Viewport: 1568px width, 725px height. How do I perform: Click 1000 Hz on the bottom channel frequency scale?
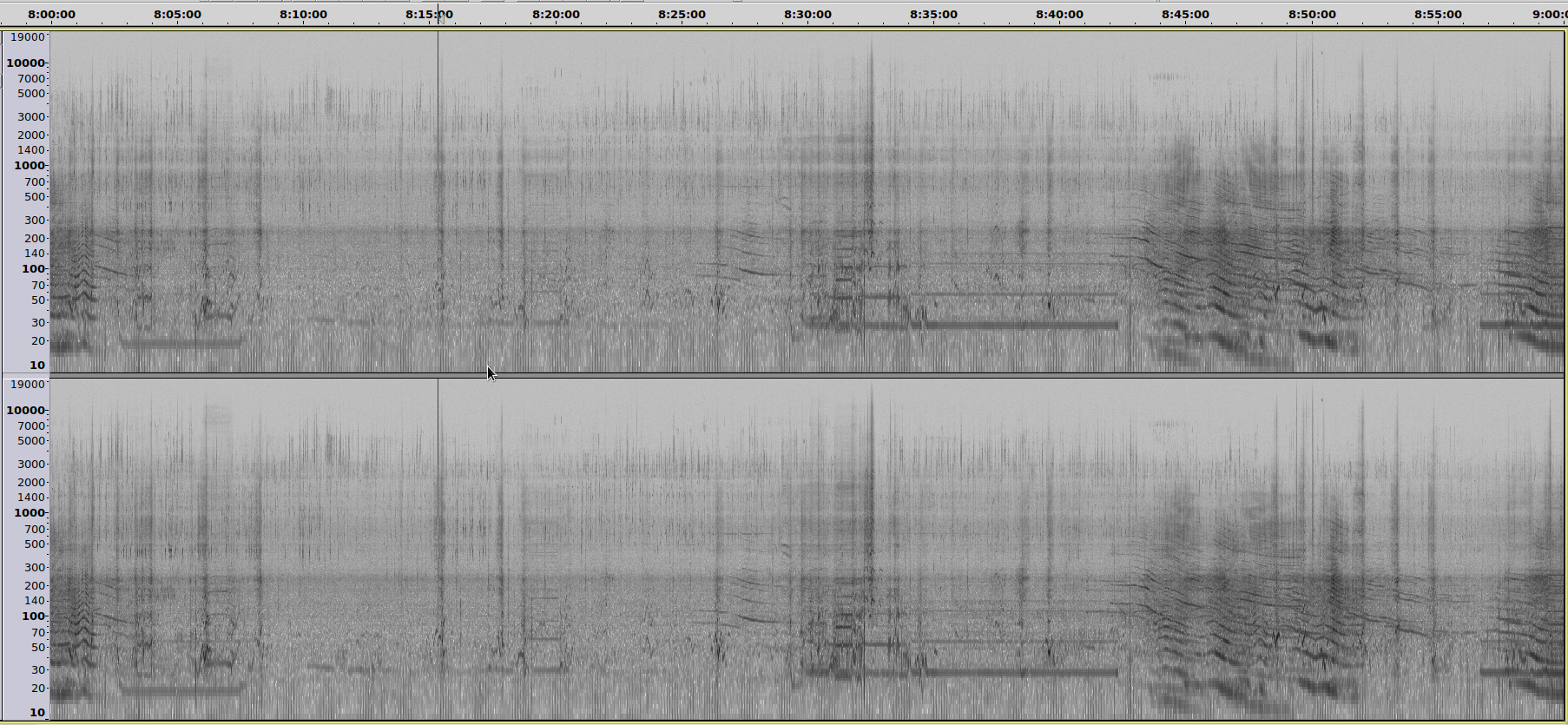(29, 513)
